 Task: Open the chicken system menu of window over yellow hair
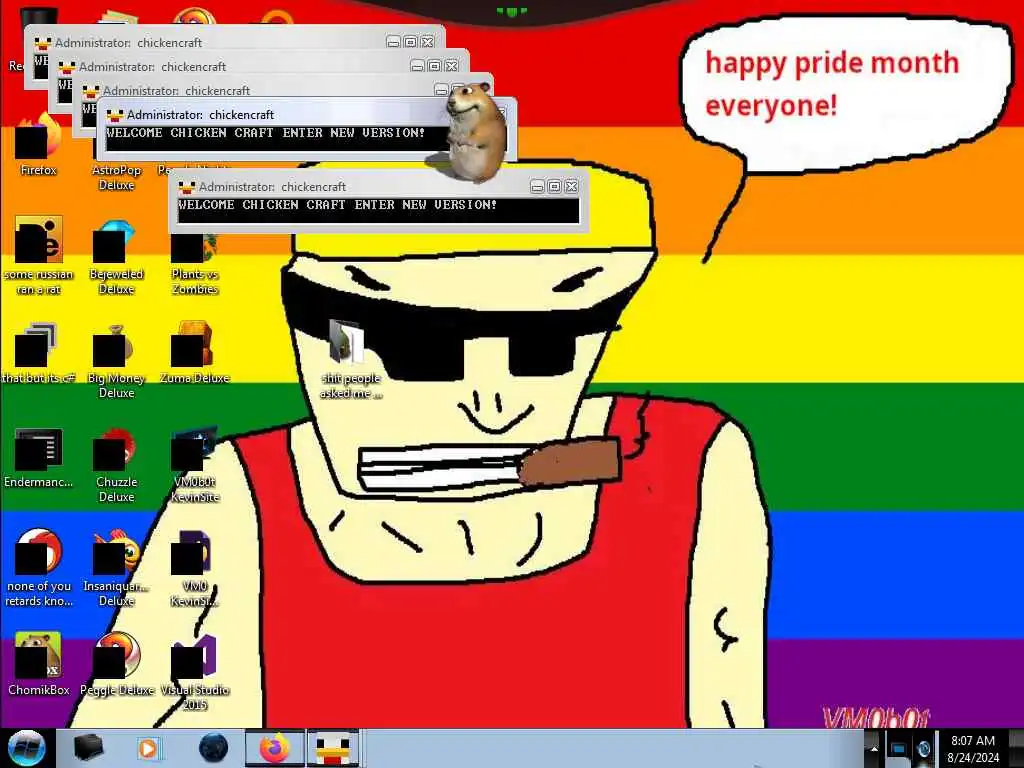coord(187,187)
